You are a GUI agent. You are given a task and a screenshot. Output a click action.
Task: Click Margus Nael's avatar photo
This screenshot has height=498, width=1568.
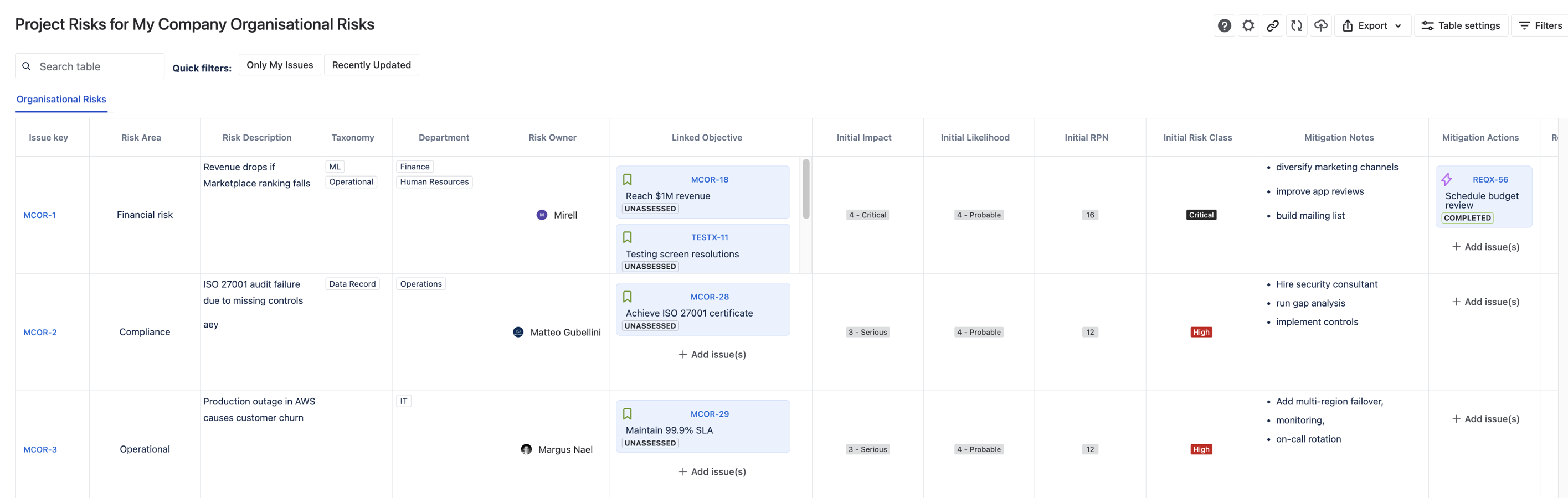click(527, 449)
